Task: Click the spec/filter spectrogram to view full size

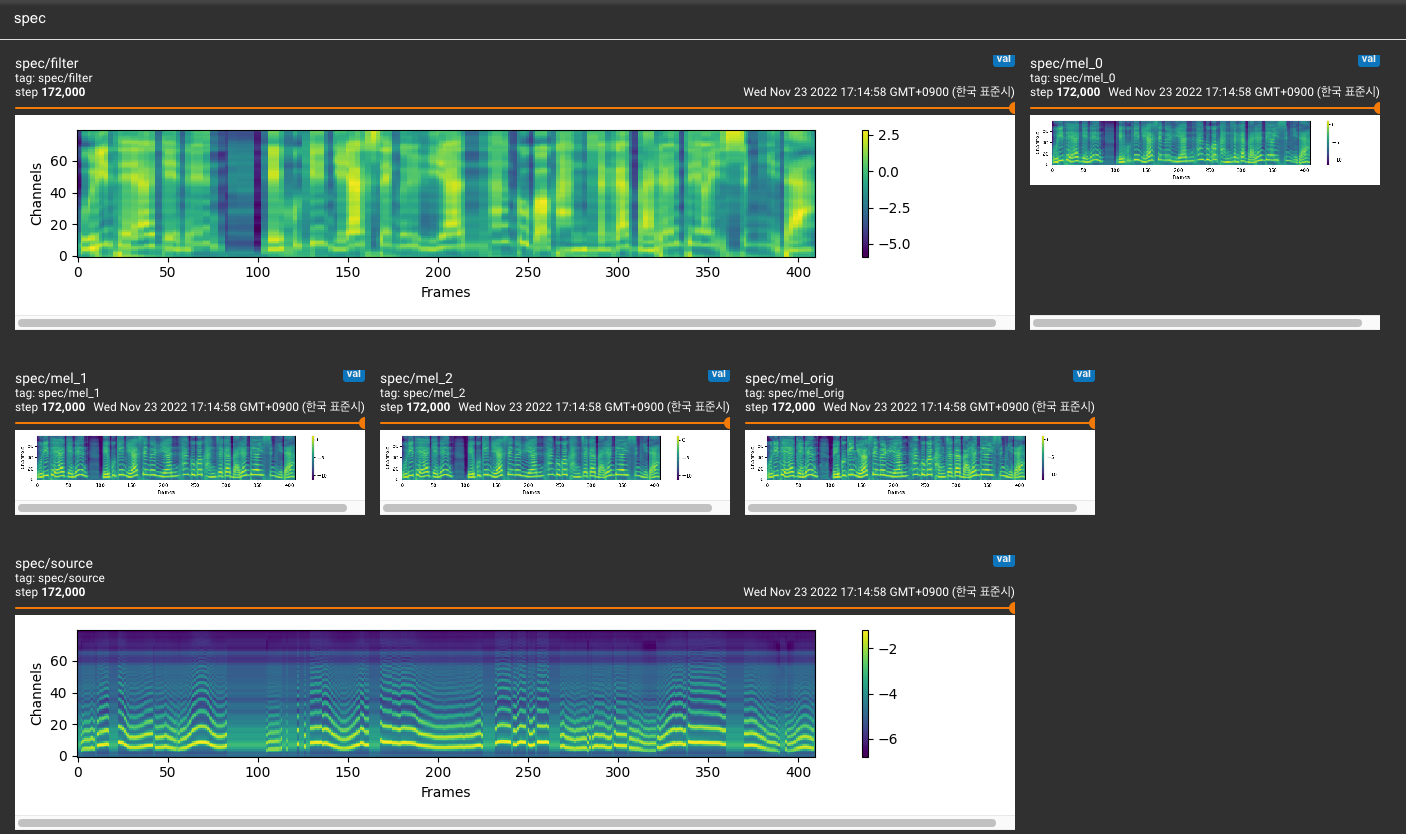Action: coord(446,192)
